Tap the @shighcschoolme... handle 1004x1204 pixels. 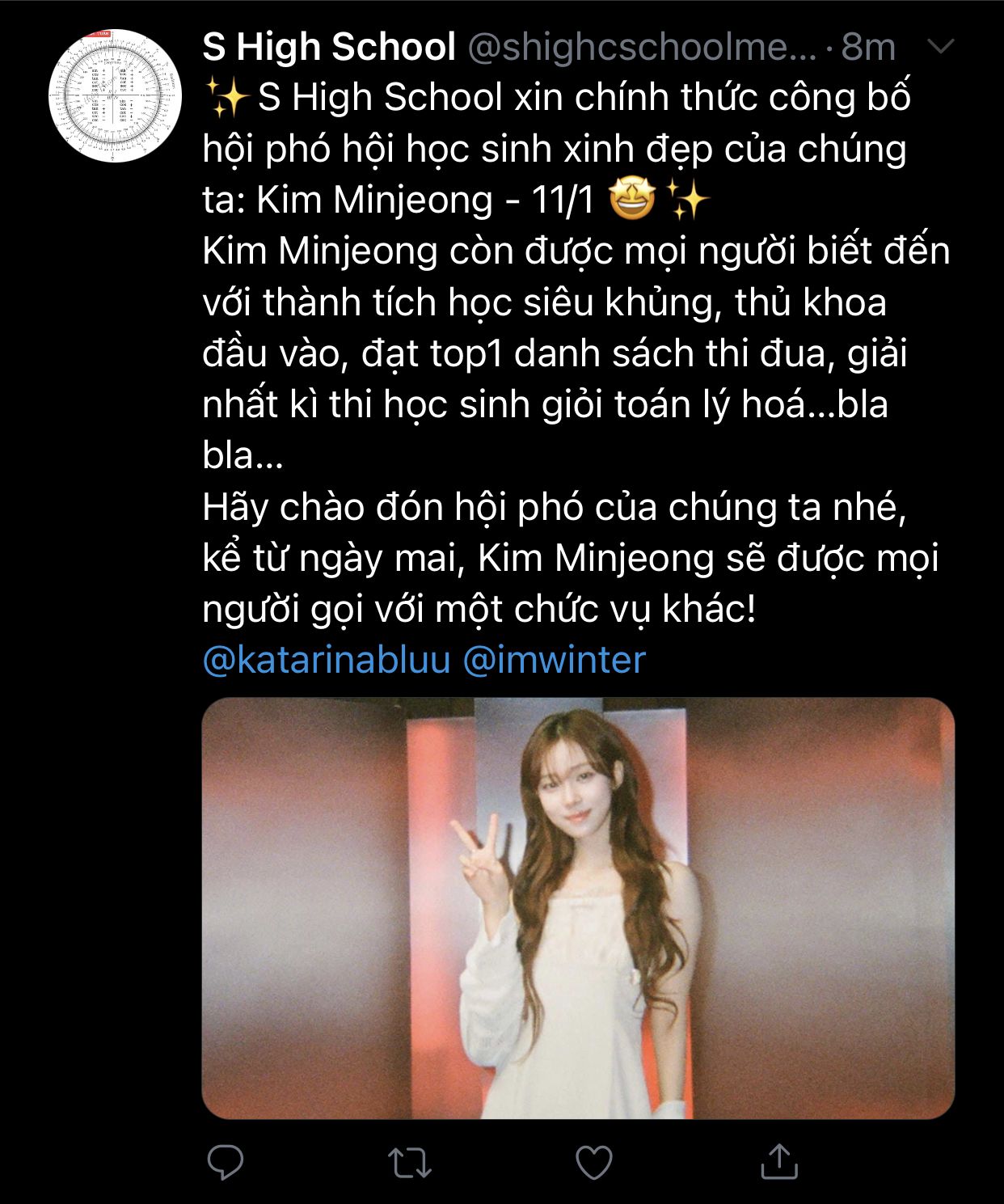pos(643,47)
